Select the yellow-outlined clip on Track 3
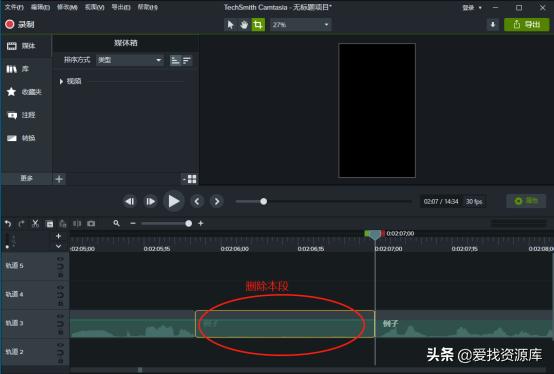This screenshot has height=374, width=554. click(285, 324)
